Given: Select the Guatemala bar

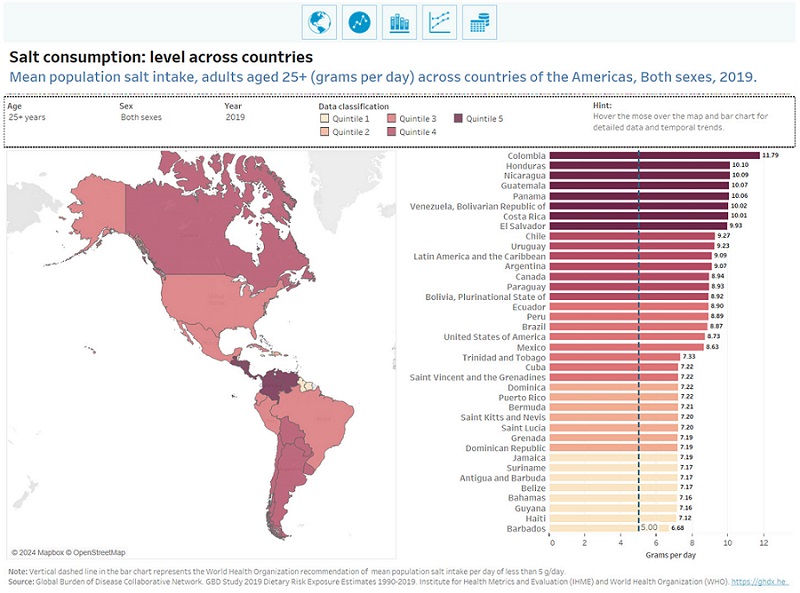Looking at the screenshot, I should [639, 186].
